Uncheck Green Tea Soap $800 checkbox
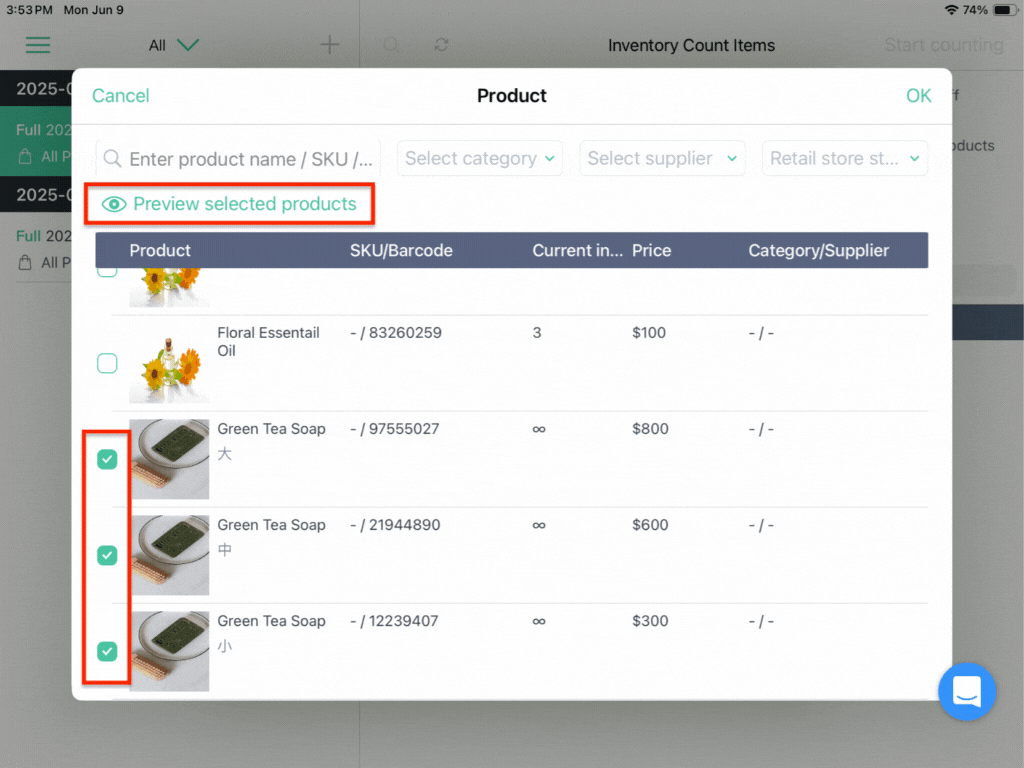 [x=107, y=459]
